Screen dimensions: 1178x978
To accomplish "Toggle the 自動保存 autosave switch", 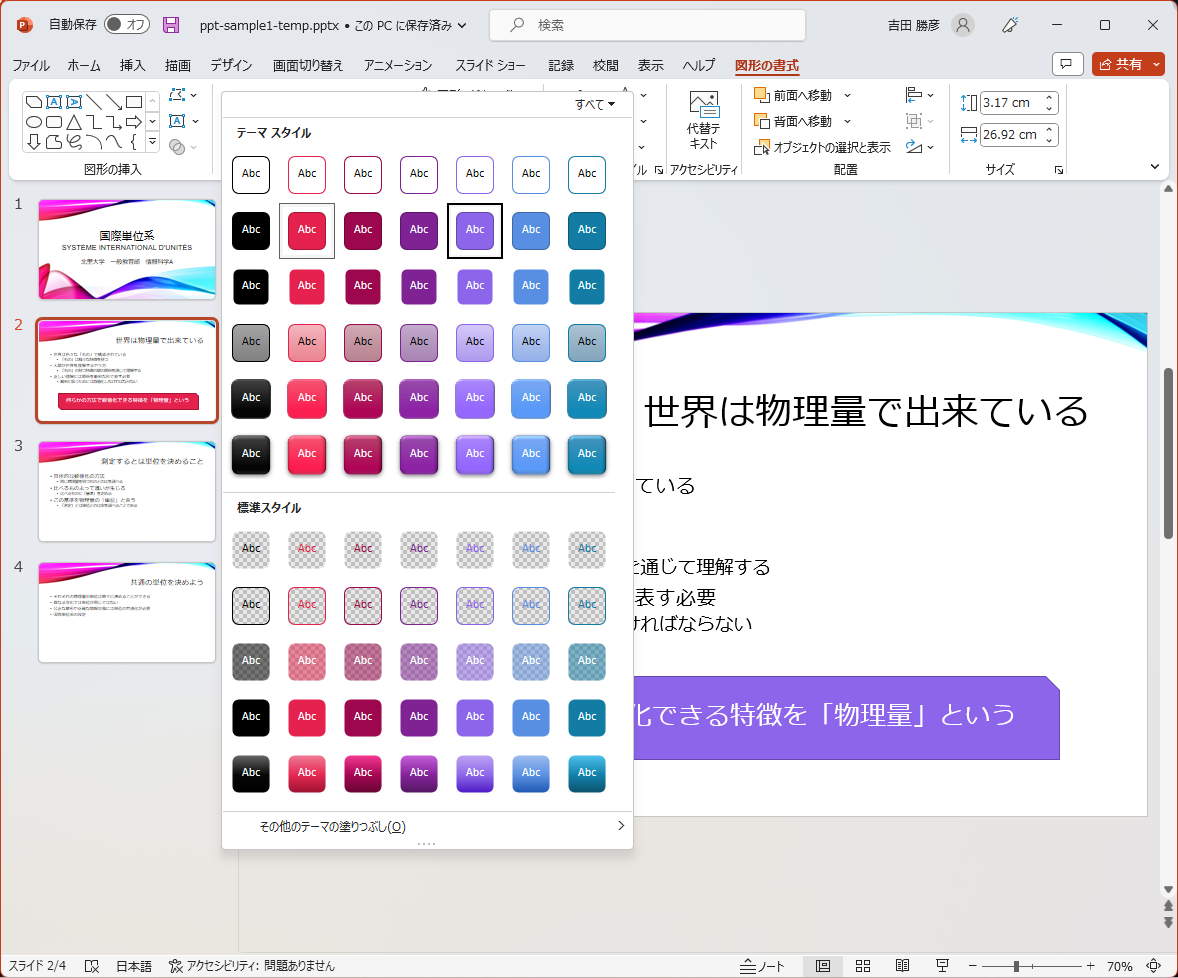I will [126, 25].
